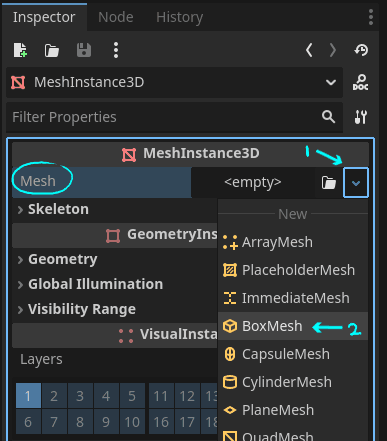Viewport: 387px width, 441px height.
Task: Select CylinderMesh from the dropdown
Action: click(293, 382)
